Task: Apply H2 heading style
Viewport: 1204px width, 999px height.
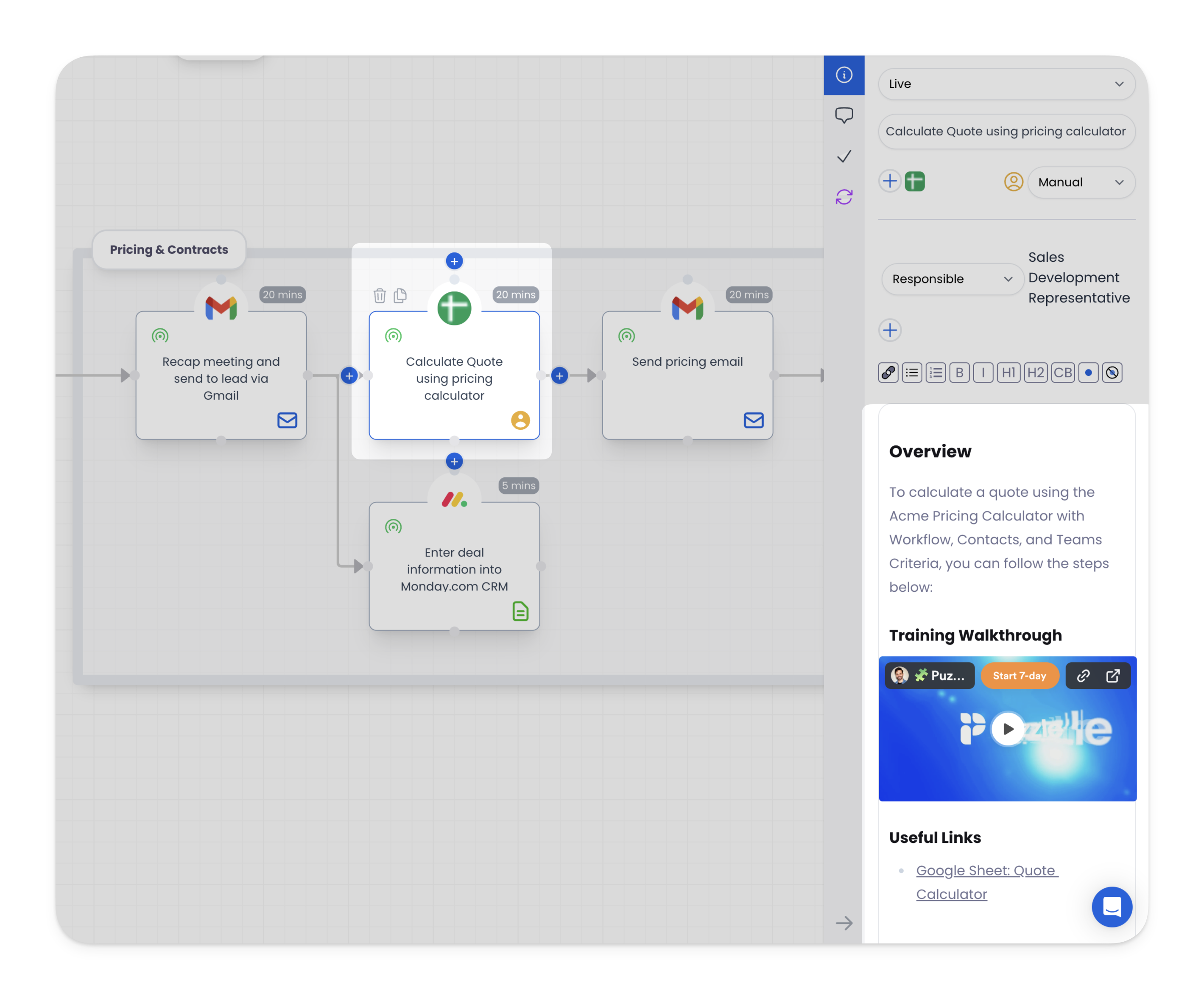Action: 1036,373
